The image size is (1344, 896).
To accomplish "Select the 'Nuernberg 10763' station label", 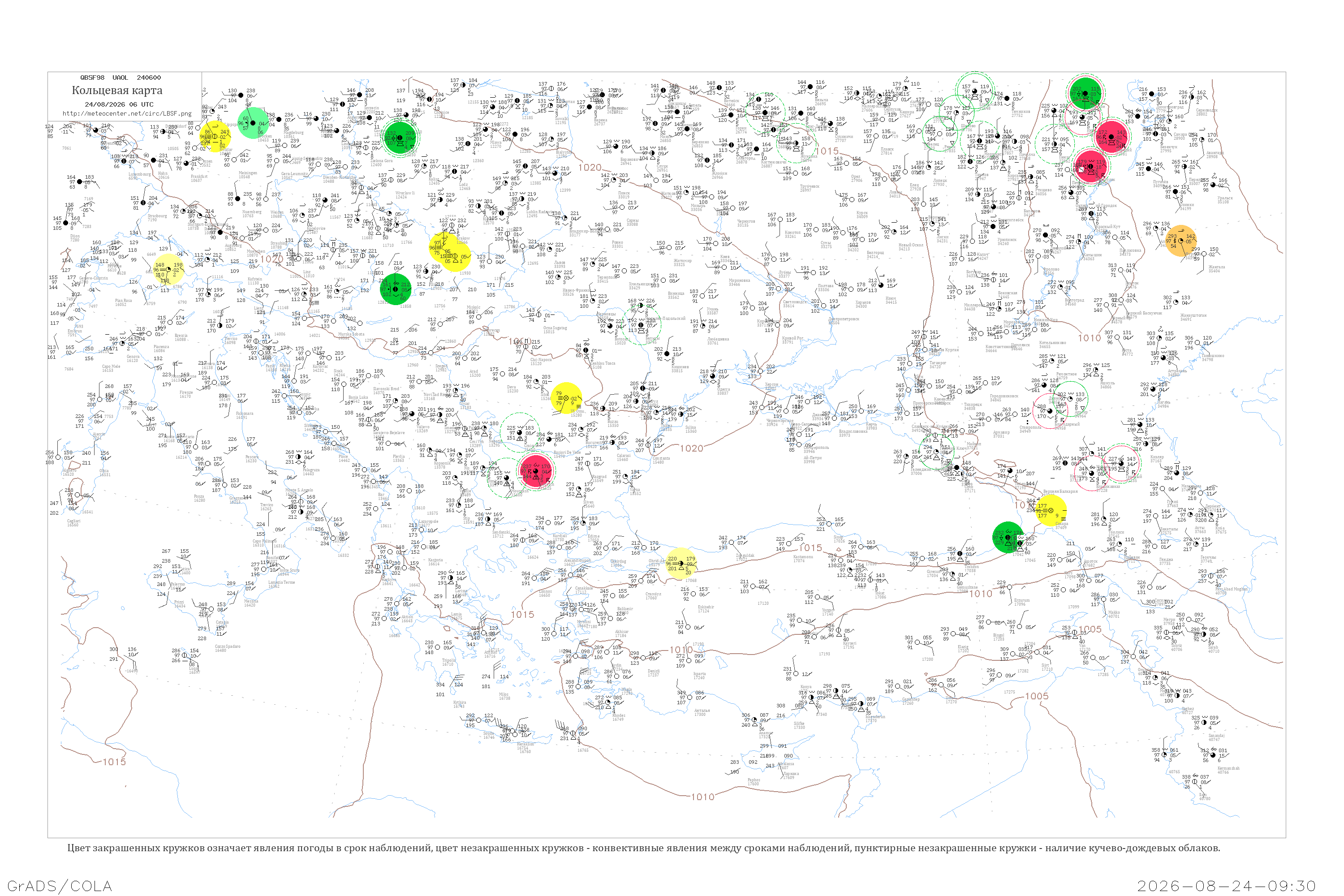I will [x=251, y=214].
